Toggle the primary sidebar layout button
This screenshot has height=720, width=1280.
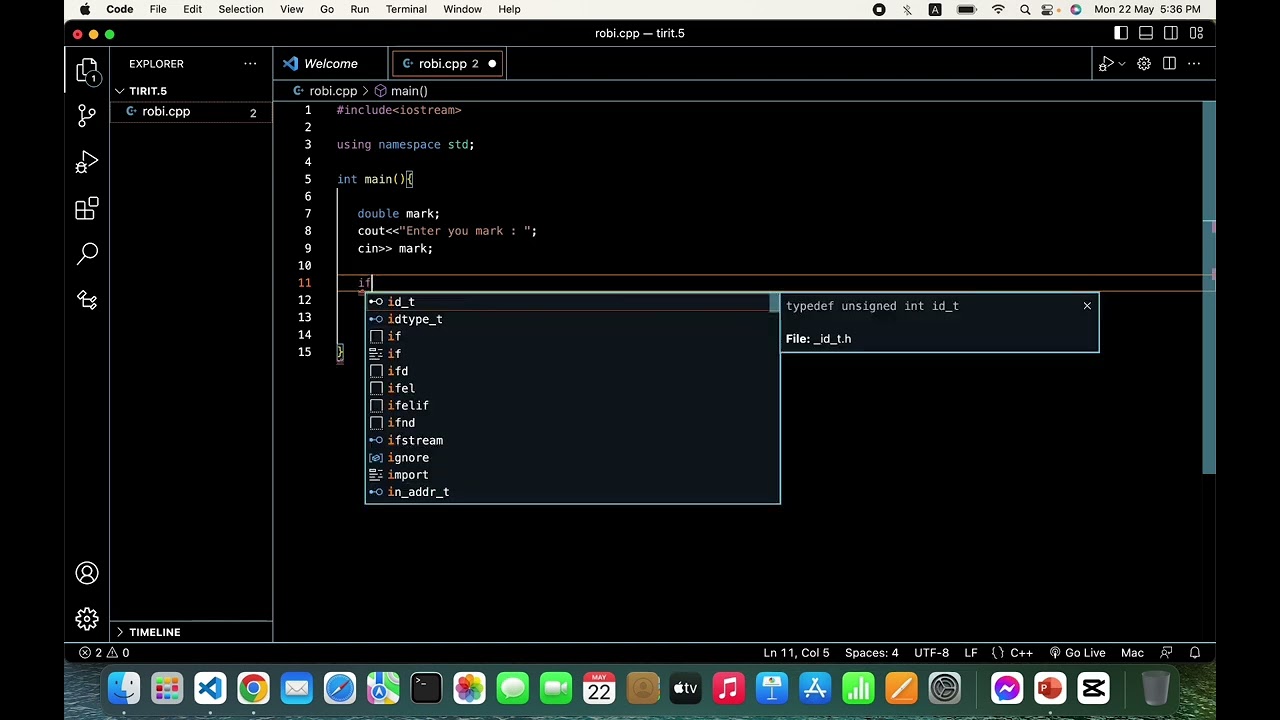[1121, 33]
